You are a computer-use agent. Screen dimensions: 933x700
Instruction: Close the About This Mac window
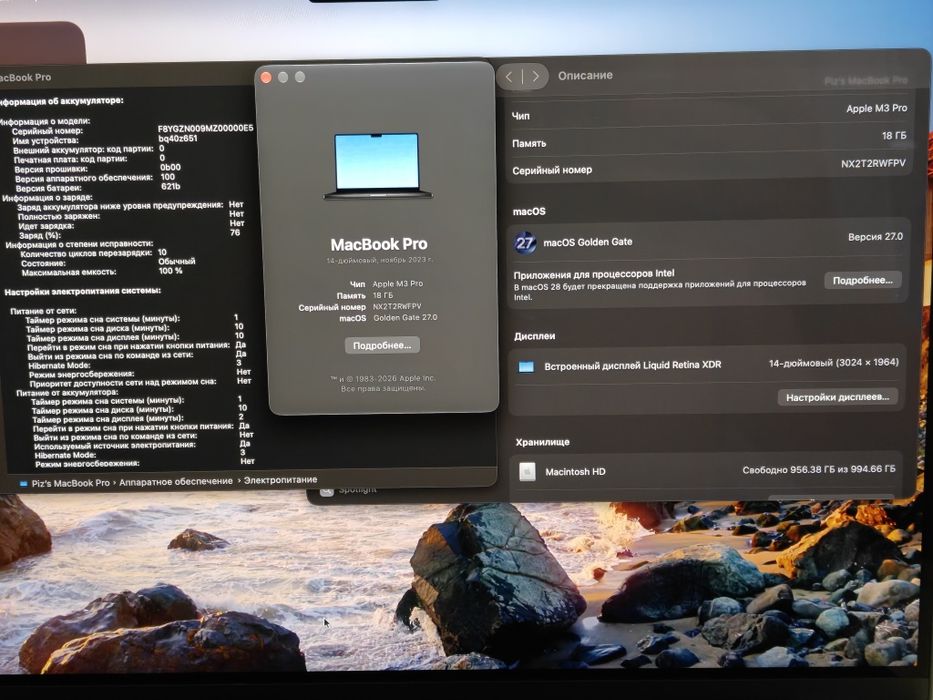266,77
